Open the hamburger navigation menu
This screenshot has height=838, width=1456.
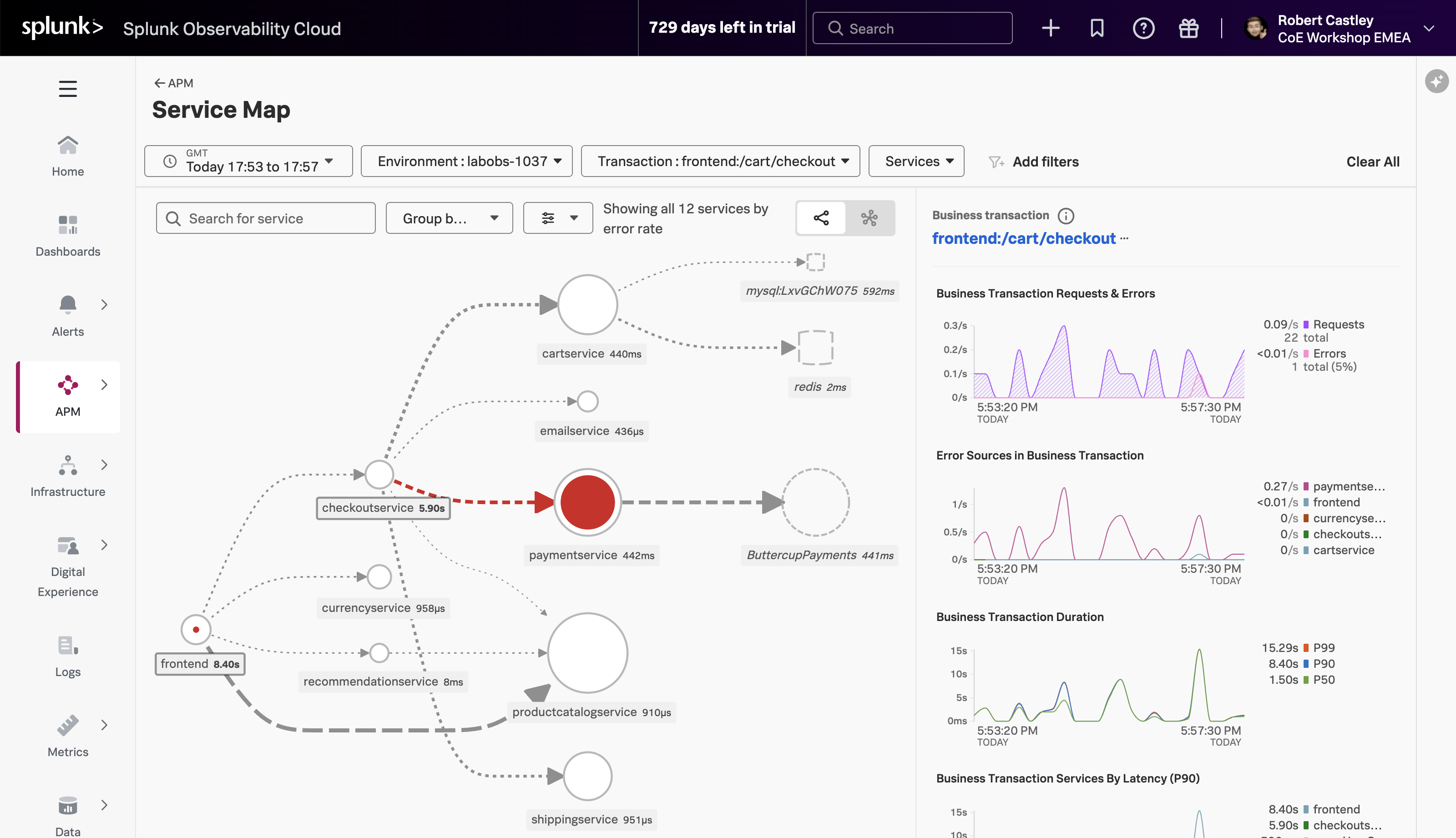(67, 89)
